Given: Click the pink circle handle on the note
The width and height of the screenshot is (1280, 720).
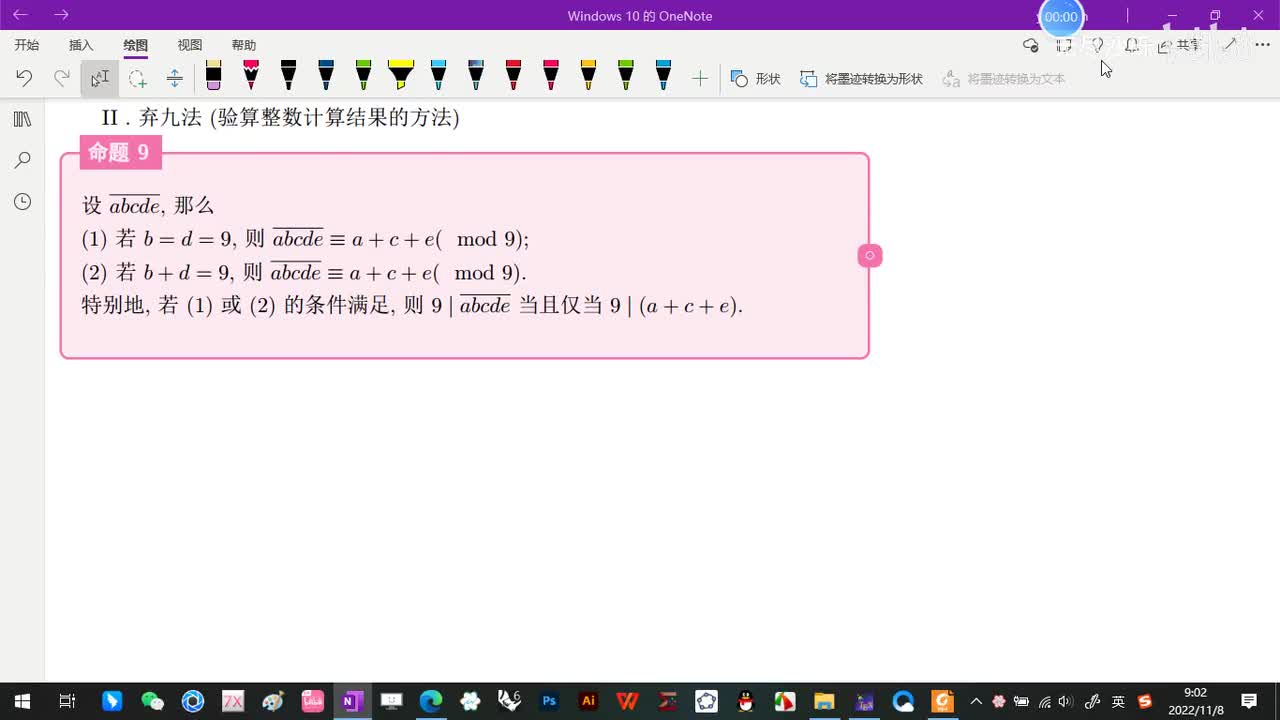Looking at the screenshot, I should pyautogui.click(x=869, y=256).
